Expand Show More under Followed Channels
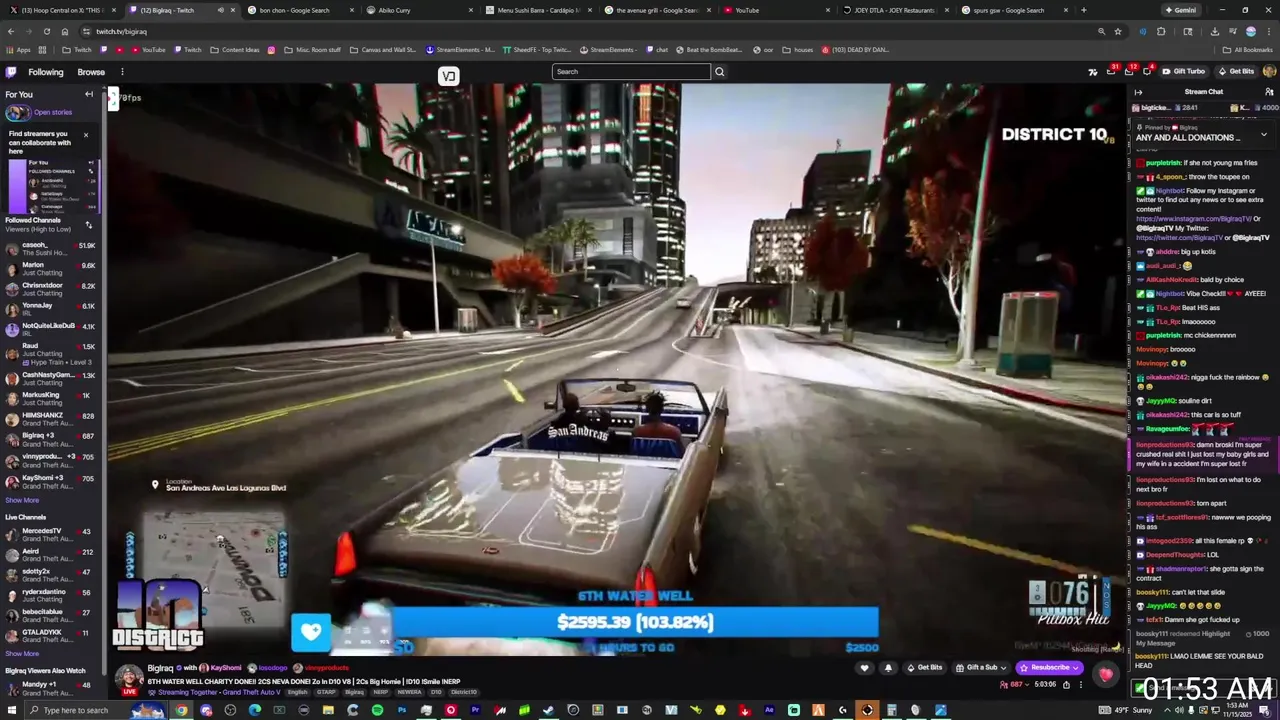The height and width of the screenshot is (720, 1280). [22, 500]
